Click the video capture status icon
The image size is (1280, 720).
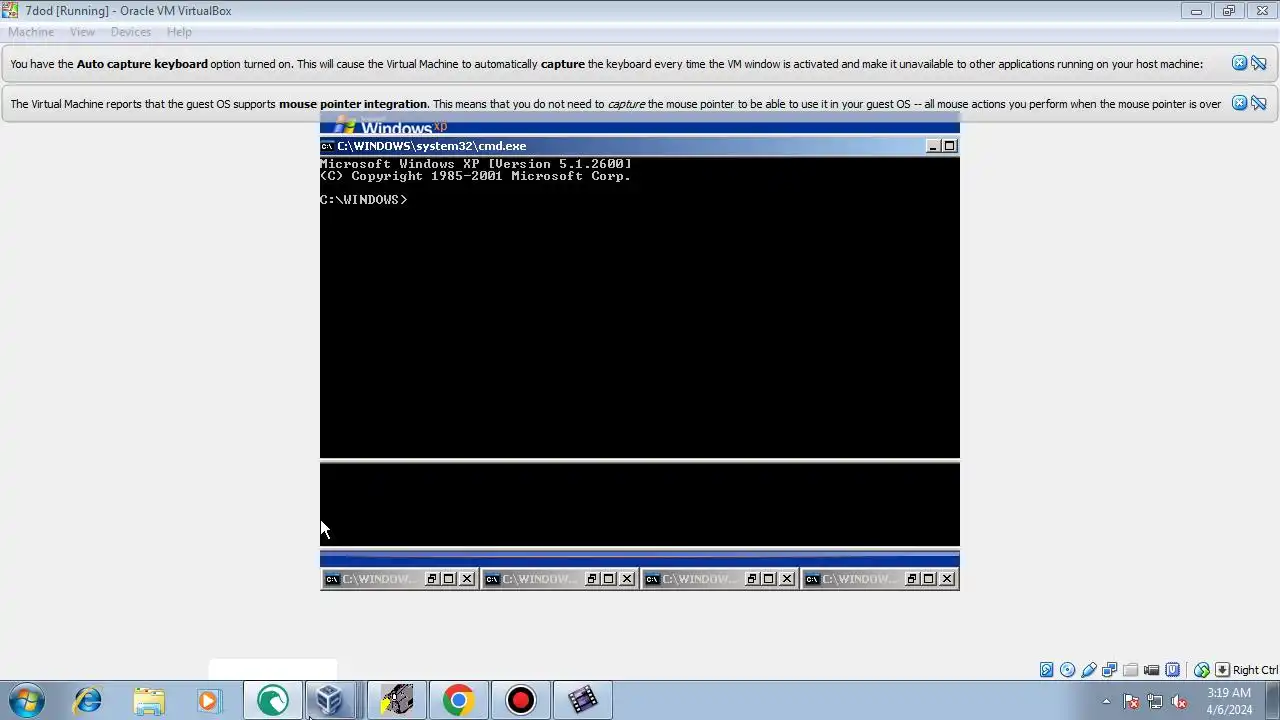tap(1151, 670)
